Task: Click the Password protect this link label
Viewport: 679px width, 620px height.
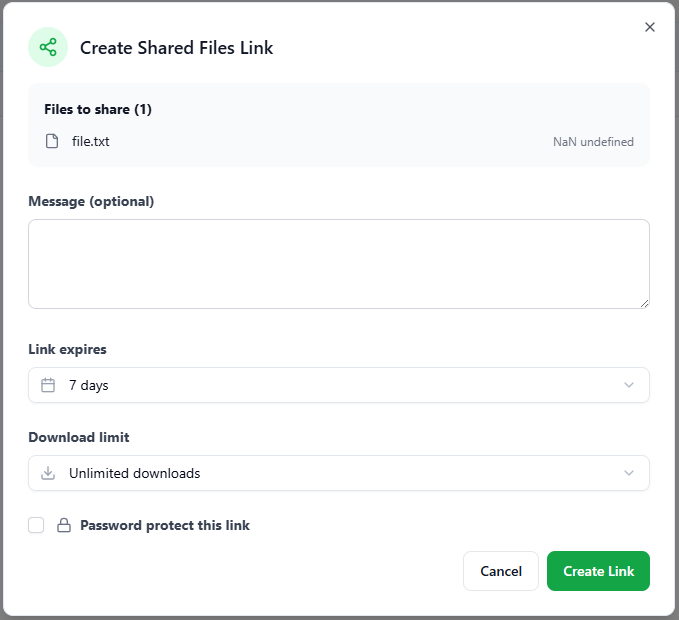Action: [165, 525]
